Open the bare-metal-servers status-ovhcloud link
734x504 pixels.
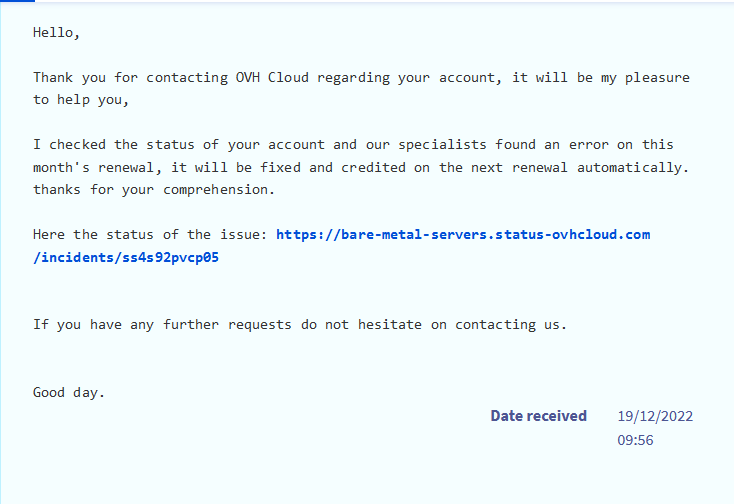click(x=463, y=234)
